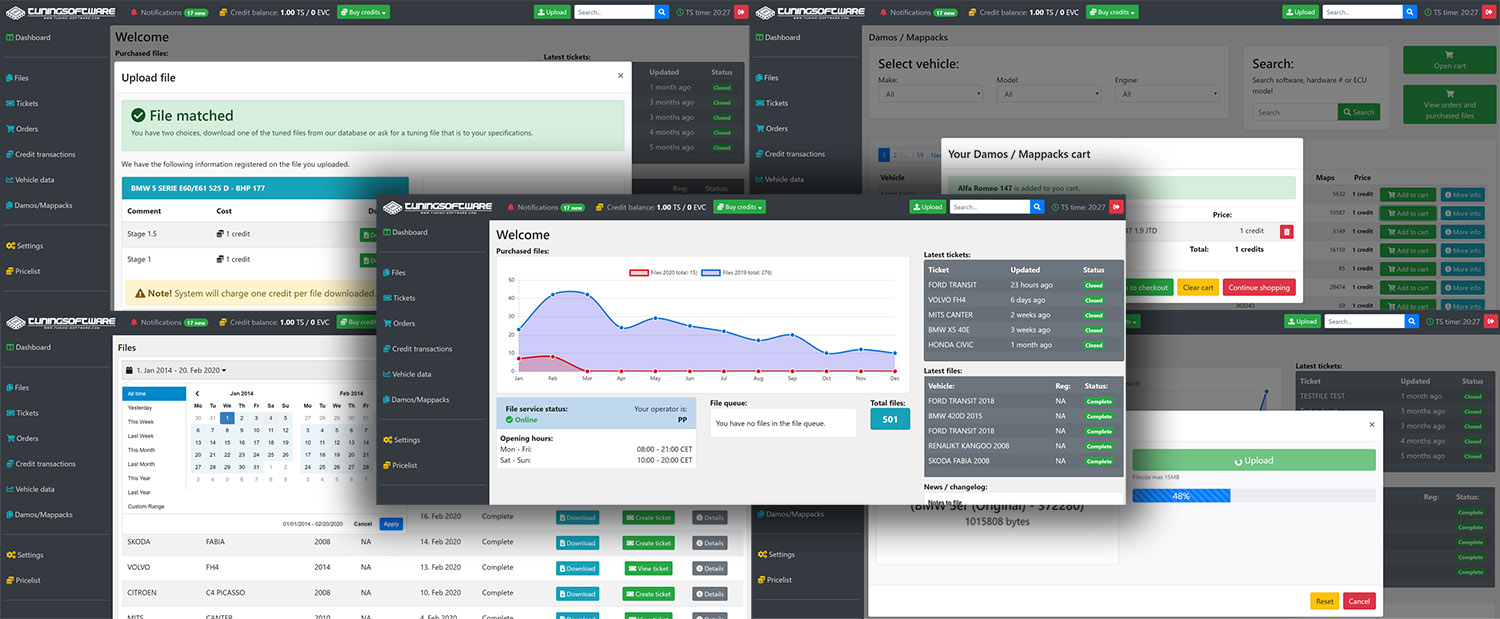Select January 1 in Files window calendar

tap(227, 418)
